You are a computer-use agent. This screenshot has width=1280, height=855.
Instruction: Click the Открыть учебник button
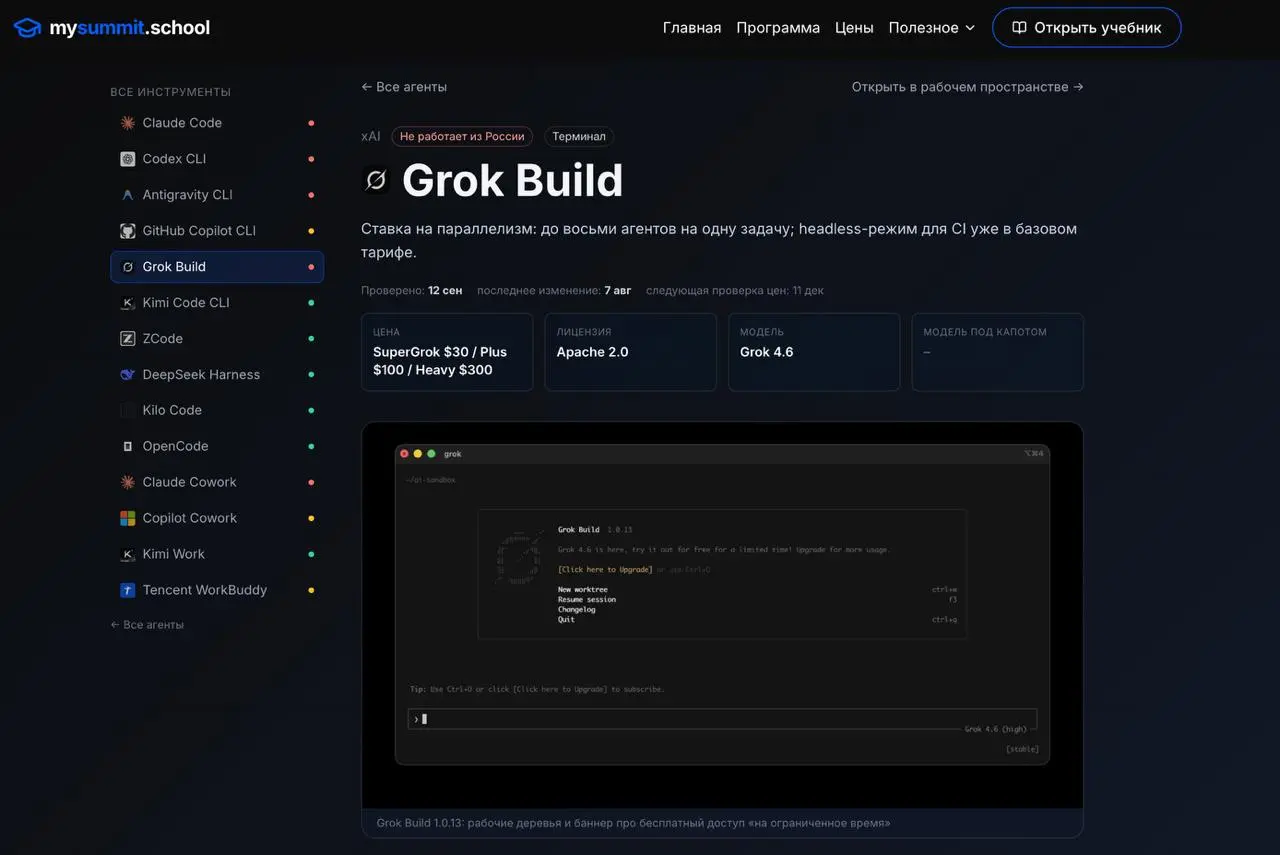[1087, 28]
